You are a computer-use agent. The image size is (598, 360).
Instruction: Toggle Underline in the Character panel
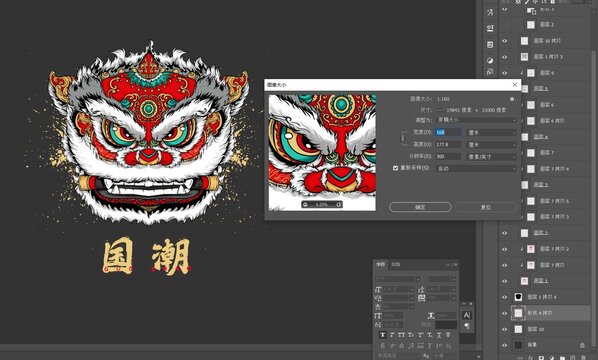[x=439, y=335]
